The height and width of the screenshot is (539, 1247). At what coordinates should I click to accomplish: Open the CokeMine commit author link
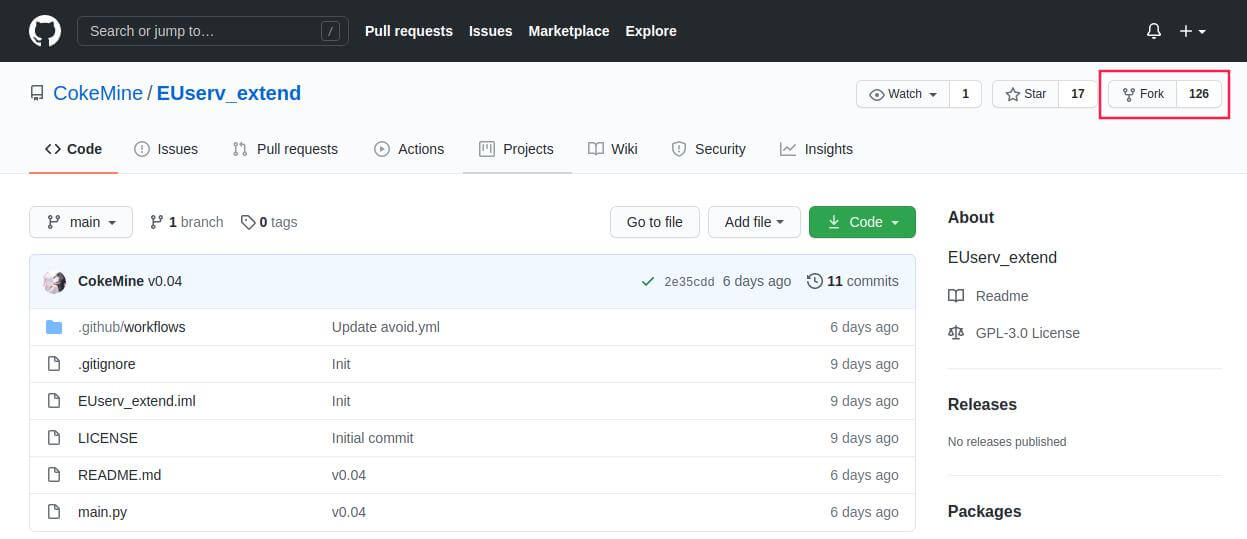[111, 281]
